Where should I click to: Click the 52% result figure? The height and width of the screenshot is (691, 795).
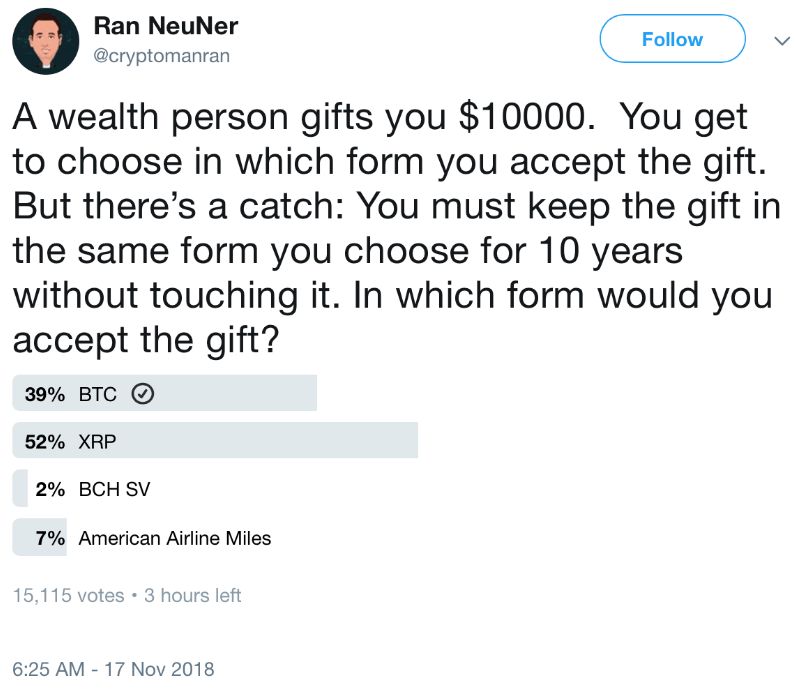[x=44, y=441]
